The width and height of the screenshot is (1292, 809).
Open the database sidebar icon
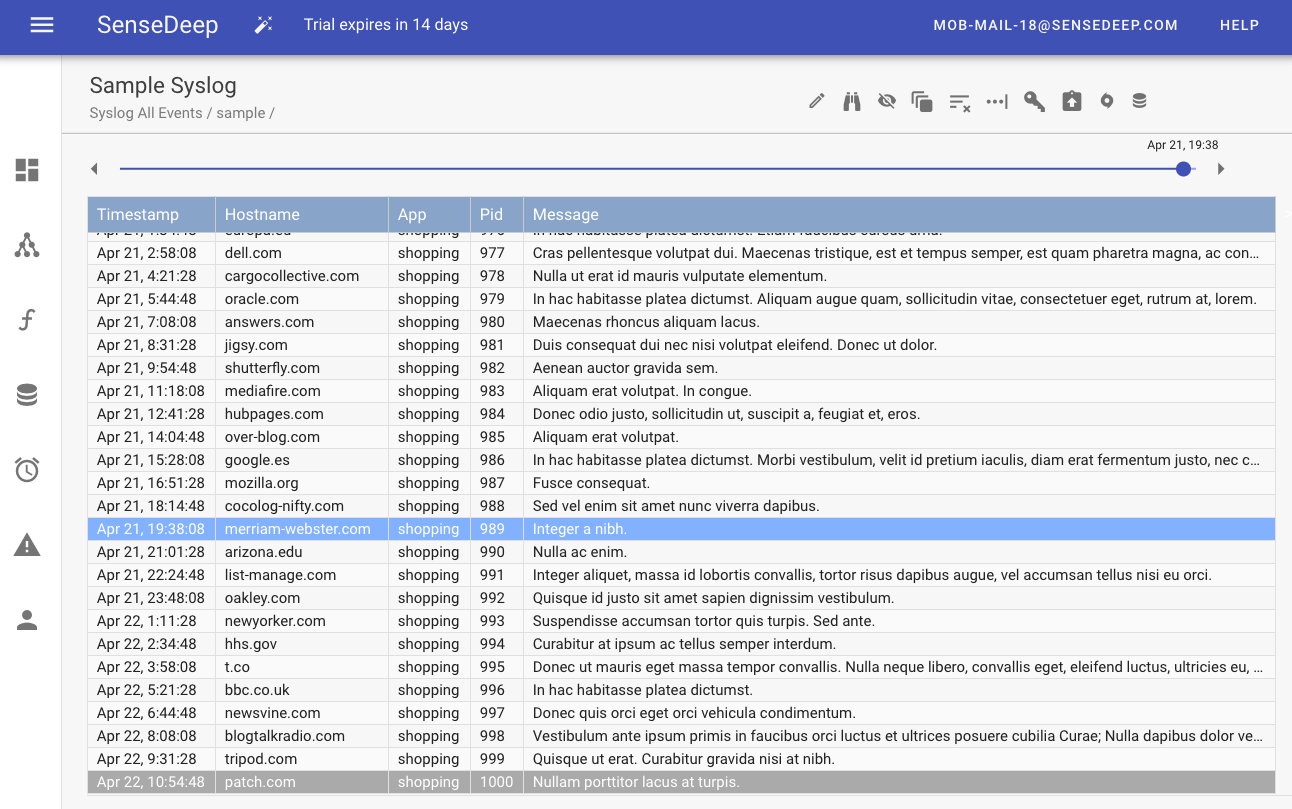[x=27, y=395]
